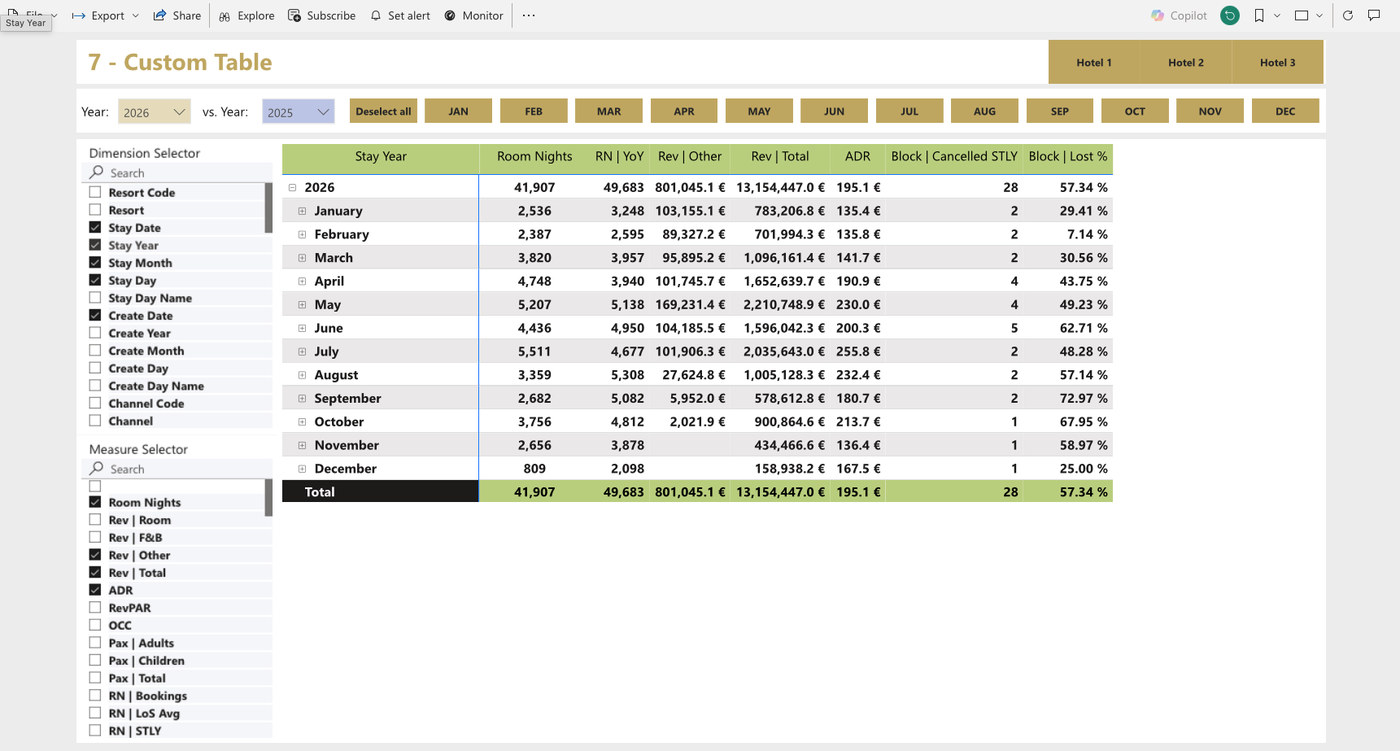Click the Deselect all button
Image resolution: width=1400 pixels, height=751 pixels.
tap(383, 111)
